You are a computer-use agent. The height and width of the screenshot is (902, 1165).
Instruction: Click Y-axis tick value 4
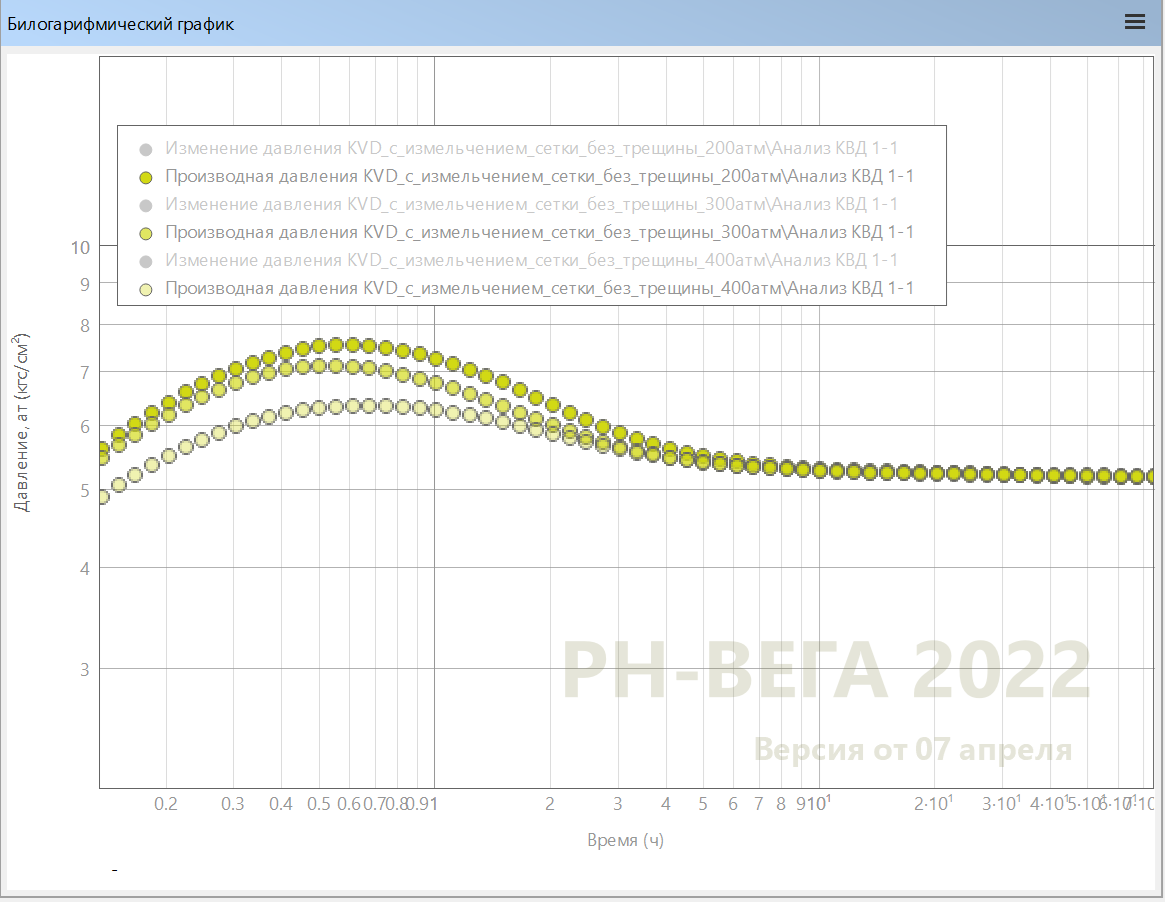coord(85,569)
